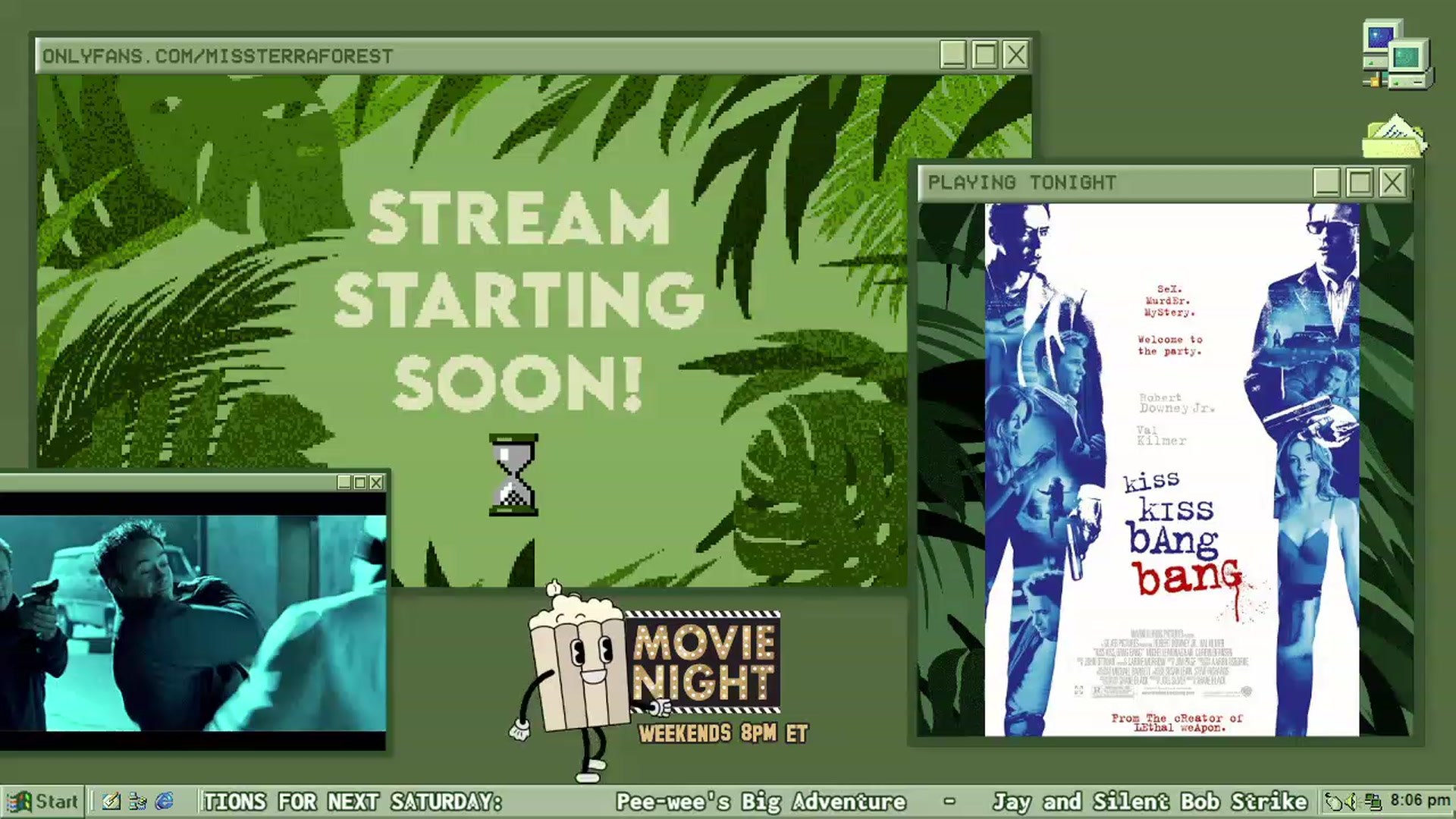This screenshot has height=819, width=1456.
Task: Open Network Neighborhood desktop icon
Action: (1397, 55)
